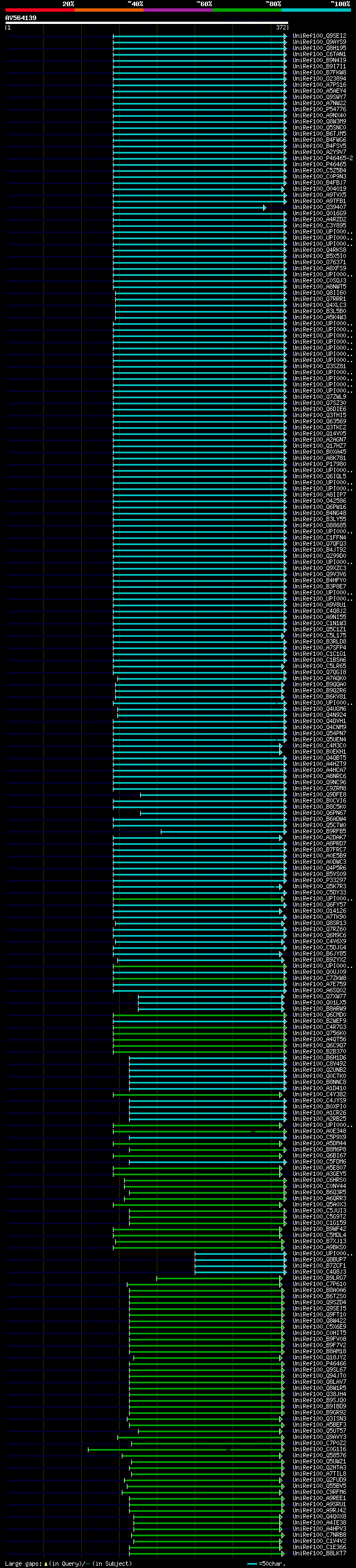Click the purple ~60% identity legend segment

point(177,10)
